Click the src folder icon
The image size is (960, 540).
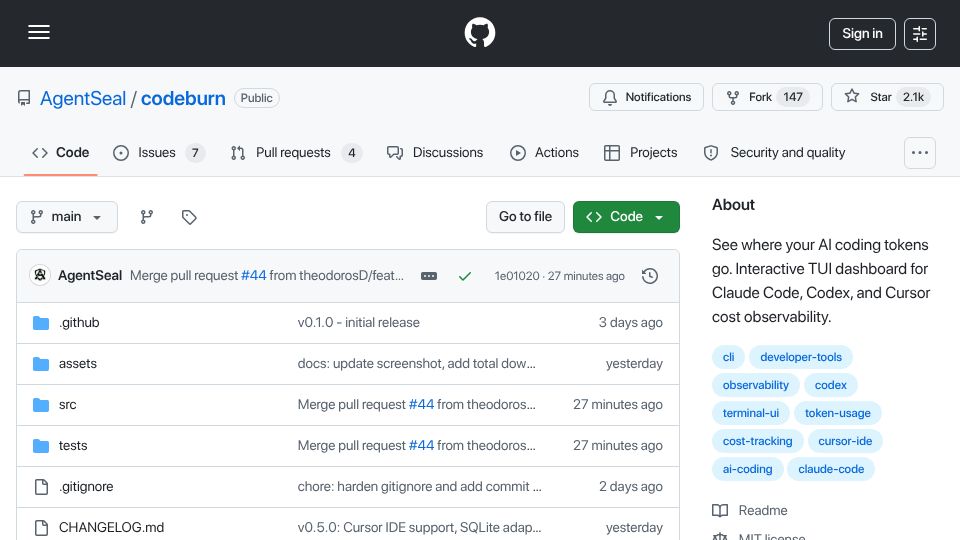pyautogui.click(x=41, y=405)
